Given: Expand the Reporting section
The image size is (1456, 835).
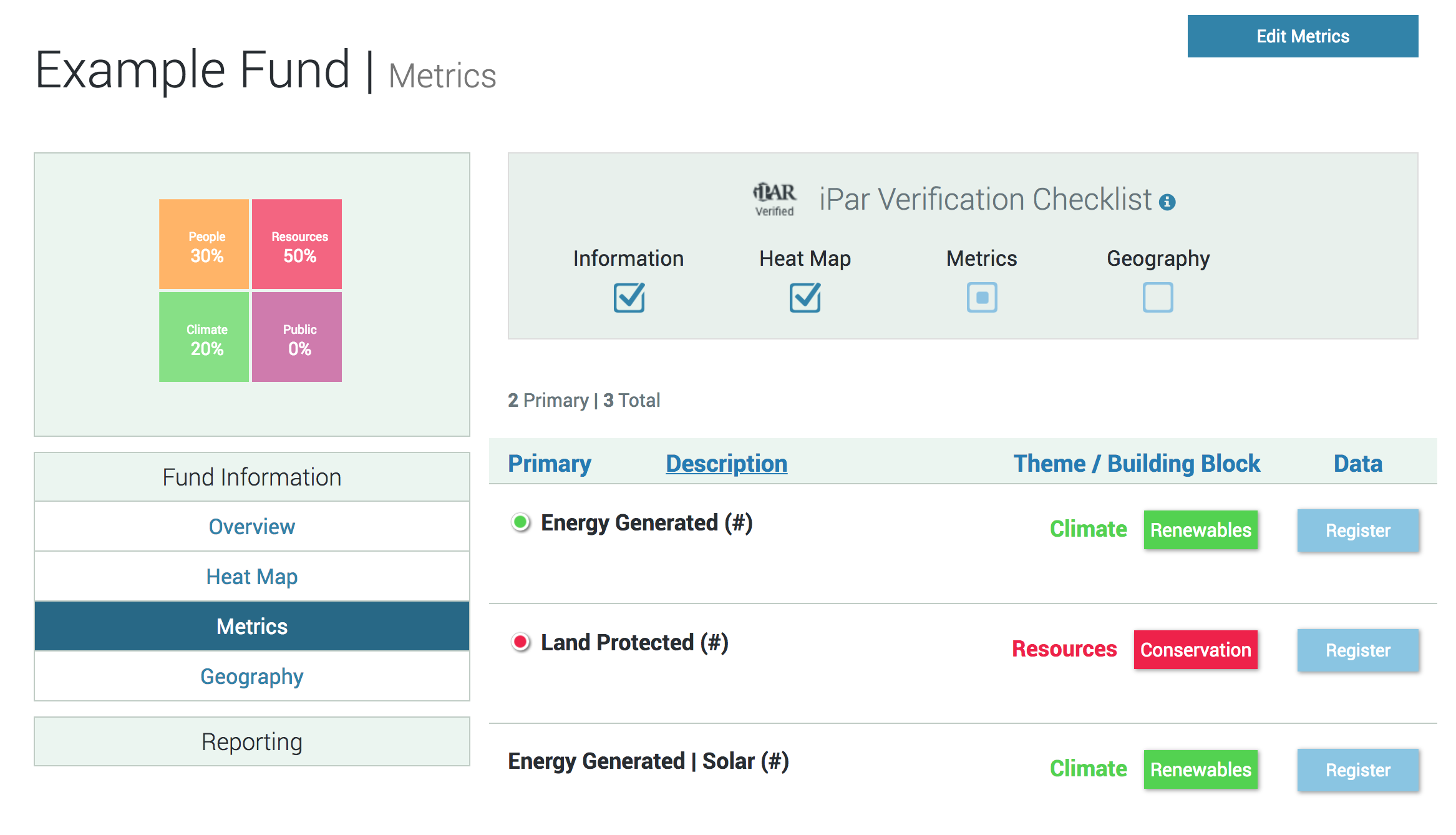Looking at the screenshot, I should (x=251, y=742).
